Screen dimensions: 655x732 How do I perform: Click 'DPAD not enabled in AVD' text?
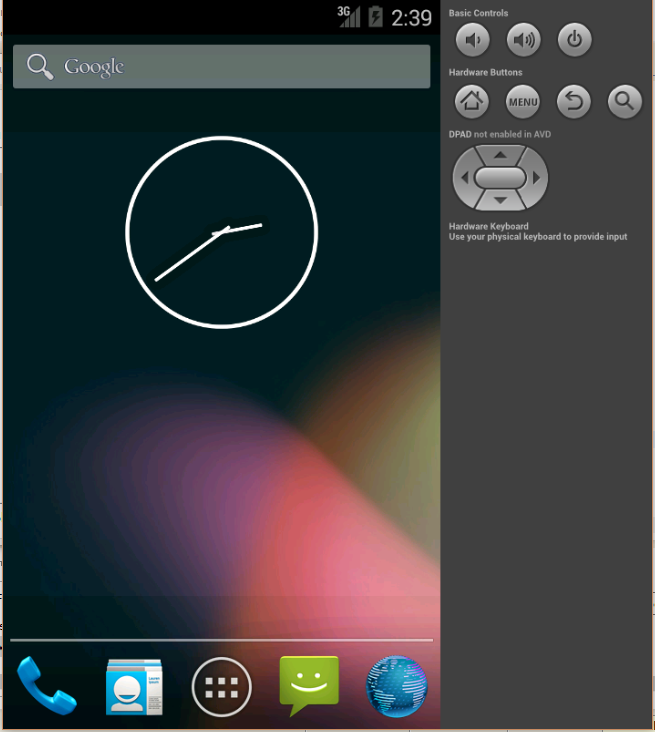pyautogui.click(x=500, y=134)
